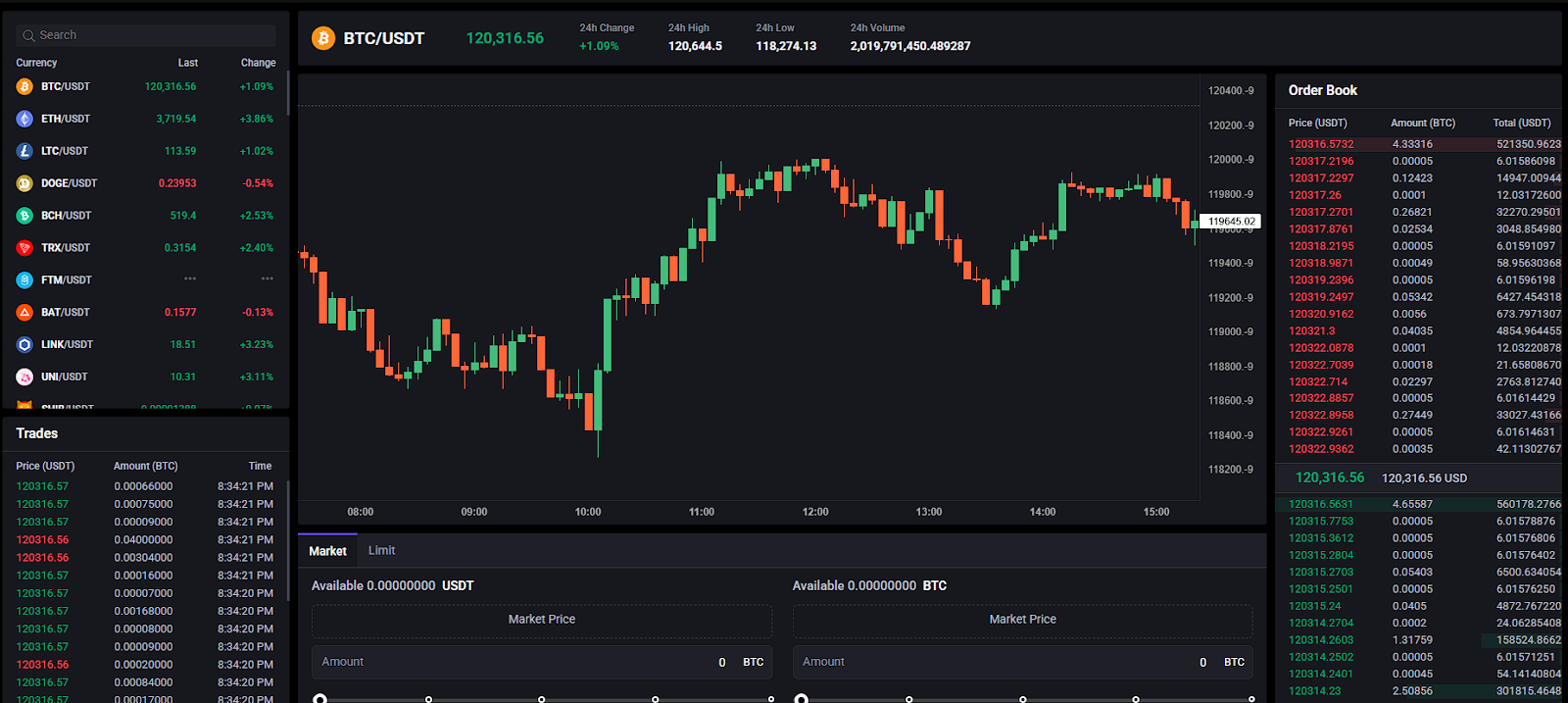Select the 120316.5732 sell order row

[x=1418, y=144]
